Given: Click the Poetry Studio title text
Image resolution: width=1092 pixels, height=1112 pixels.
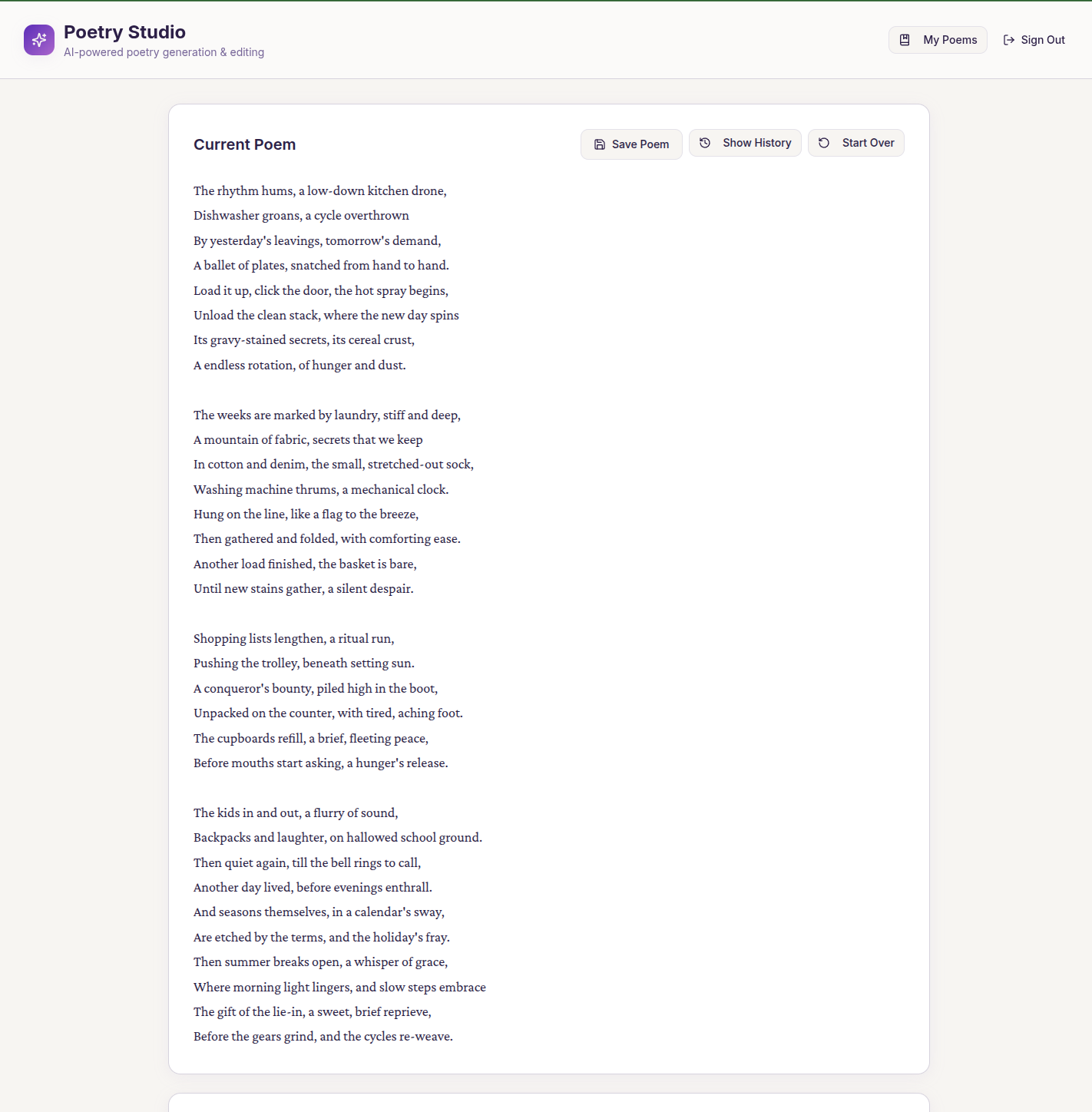Looking at the screenshot, I should [x=124, y=32].
